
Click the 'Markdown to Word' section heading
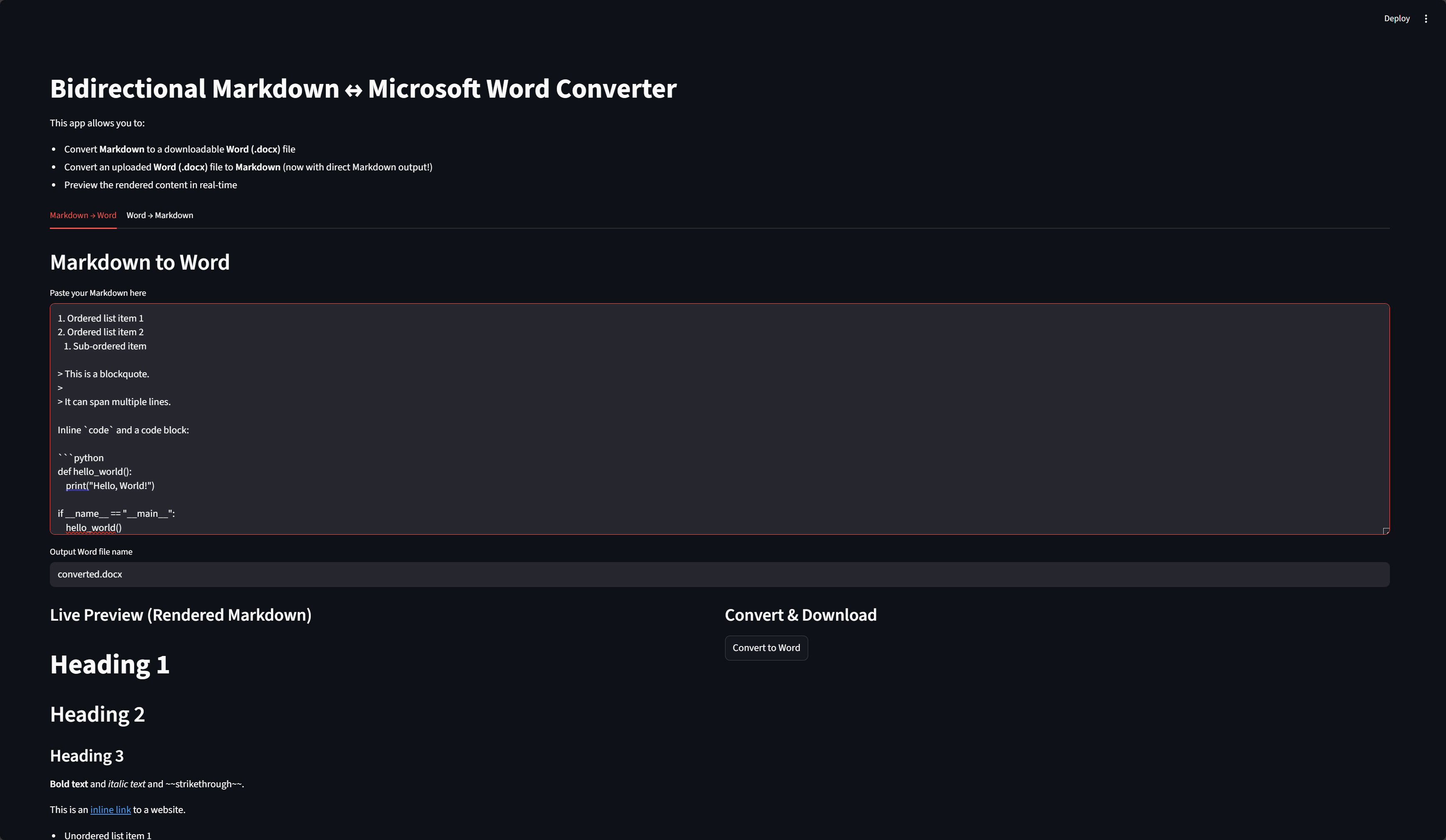point(140,262)
